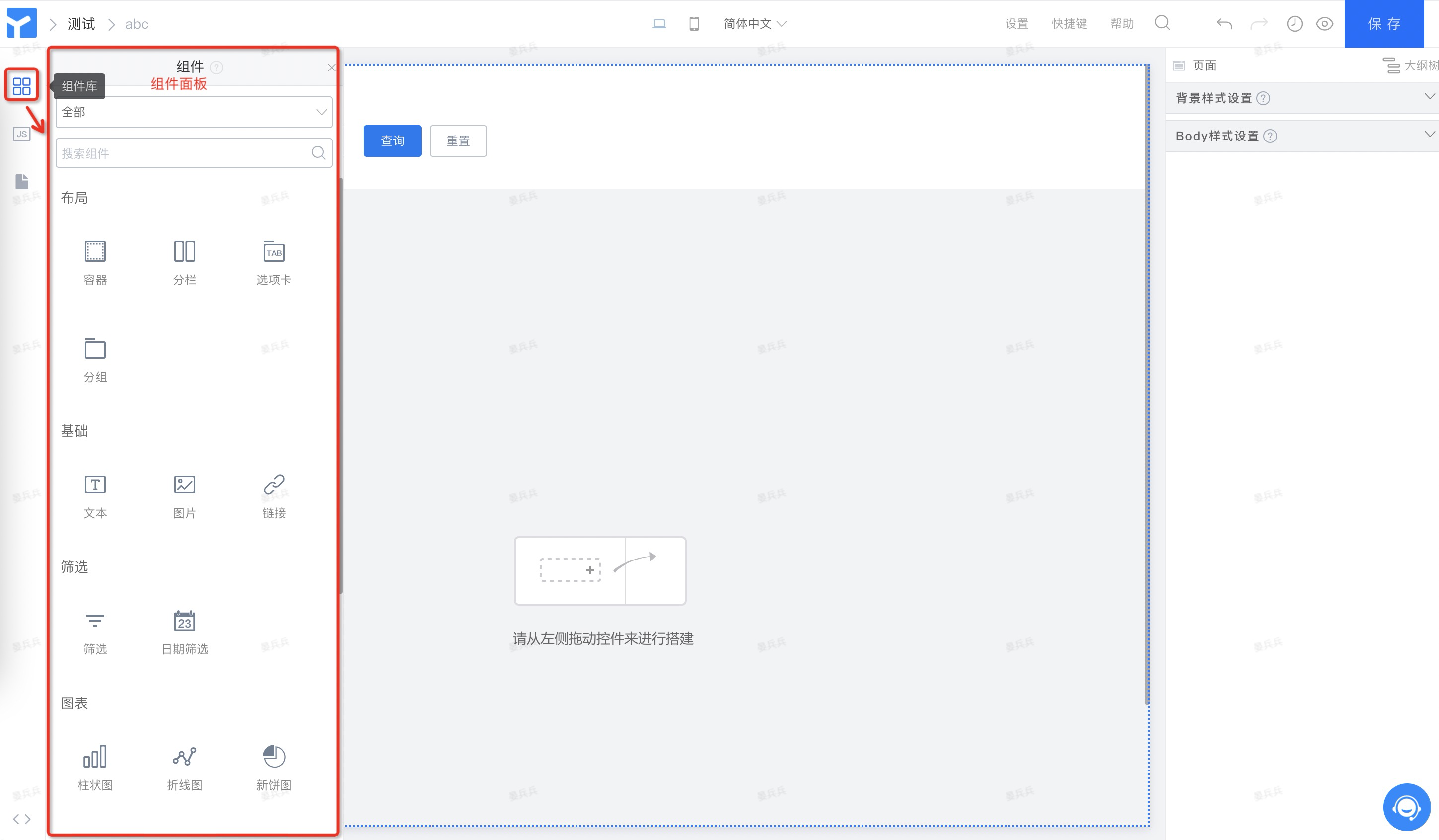
Task: Select the 分组 group component
Action: pos(95,360)
